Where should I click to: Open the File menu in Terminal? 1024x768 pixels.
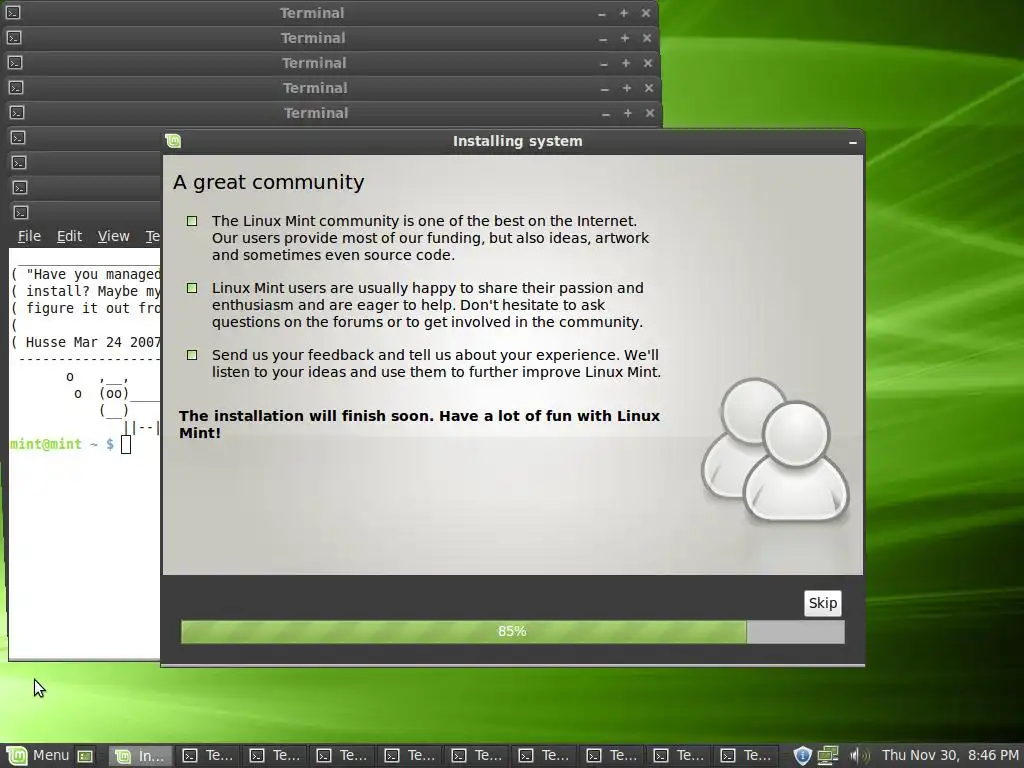tap(29, 236)
